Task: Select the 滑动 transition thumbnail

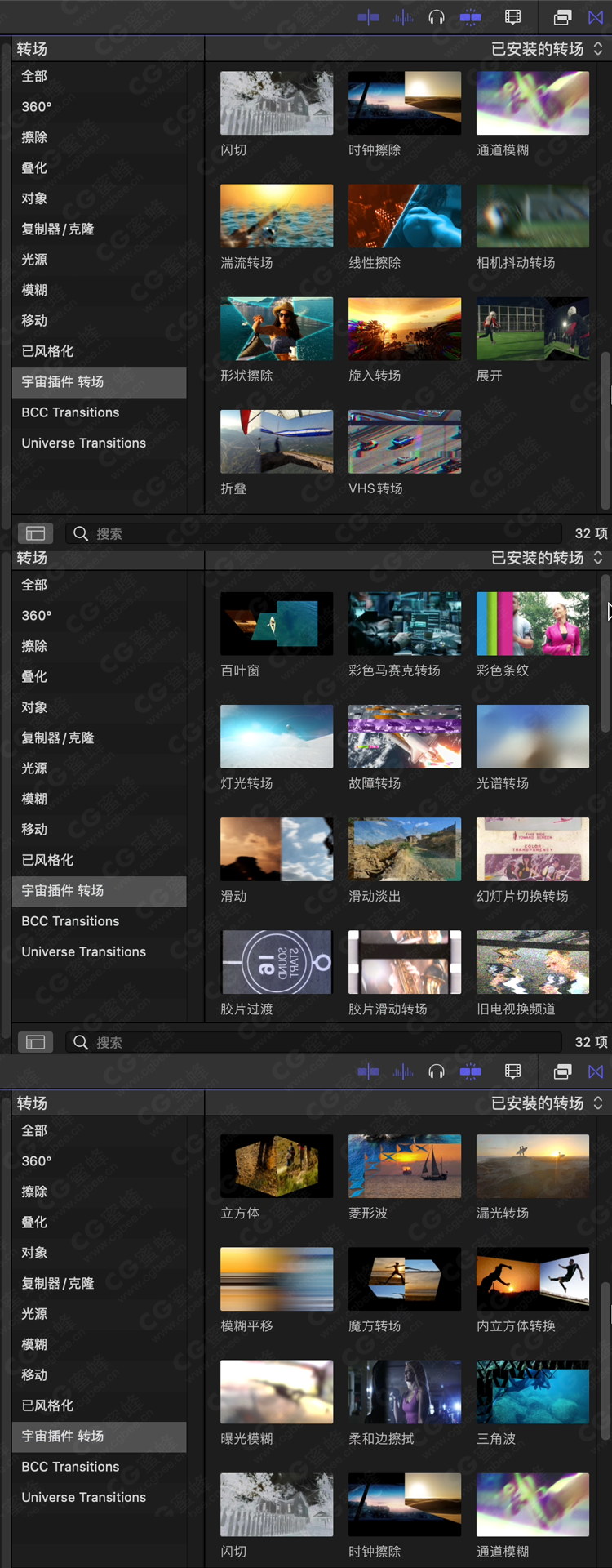Action: (x=277, y=849)
